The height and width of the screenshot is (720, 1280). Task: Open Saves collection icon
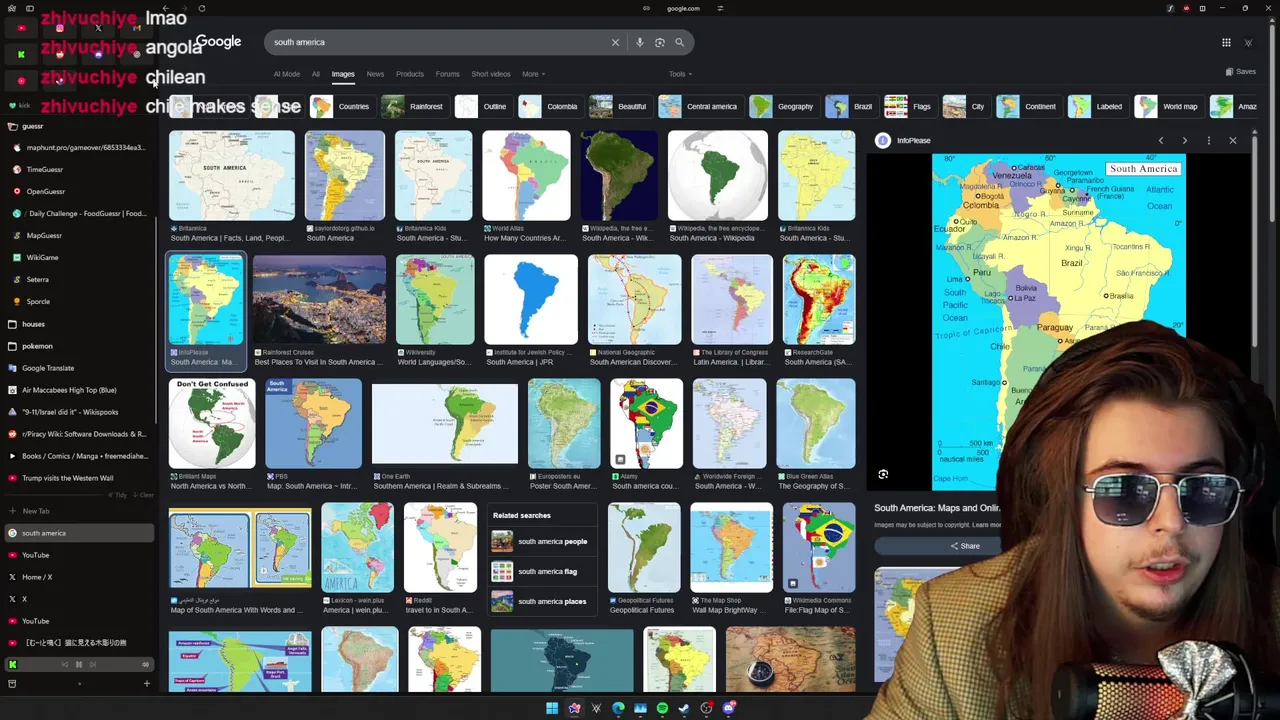click(x=1240, y=72)
